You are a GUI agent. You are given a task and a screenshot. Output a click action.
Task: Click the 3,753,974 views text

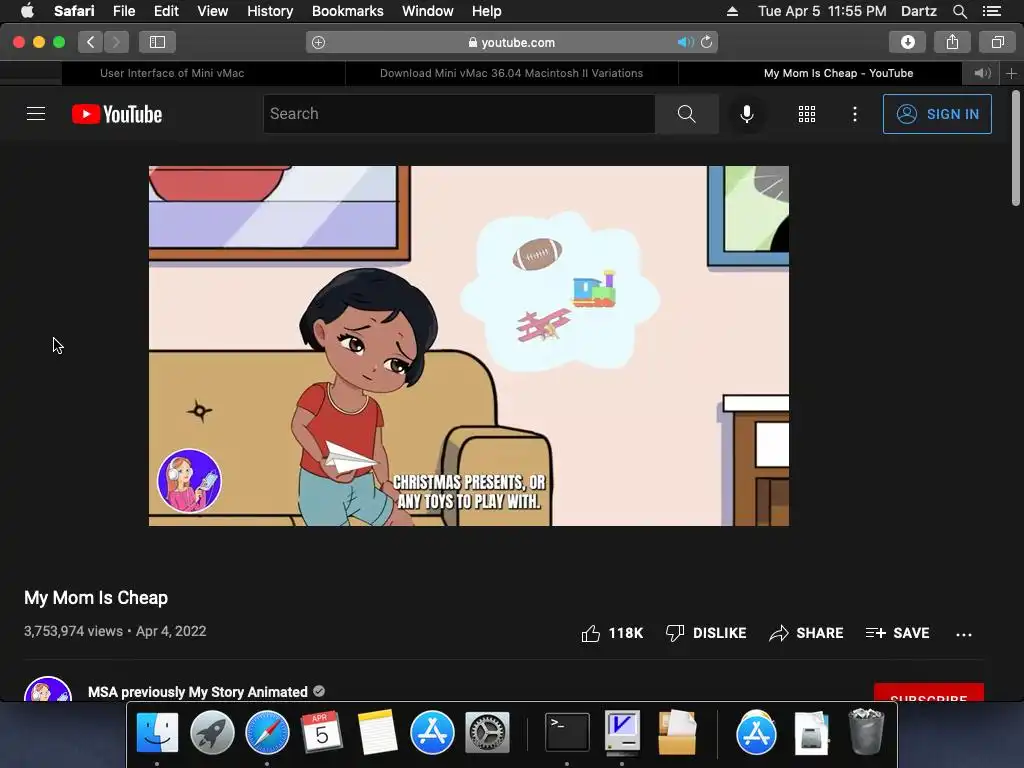73,631
